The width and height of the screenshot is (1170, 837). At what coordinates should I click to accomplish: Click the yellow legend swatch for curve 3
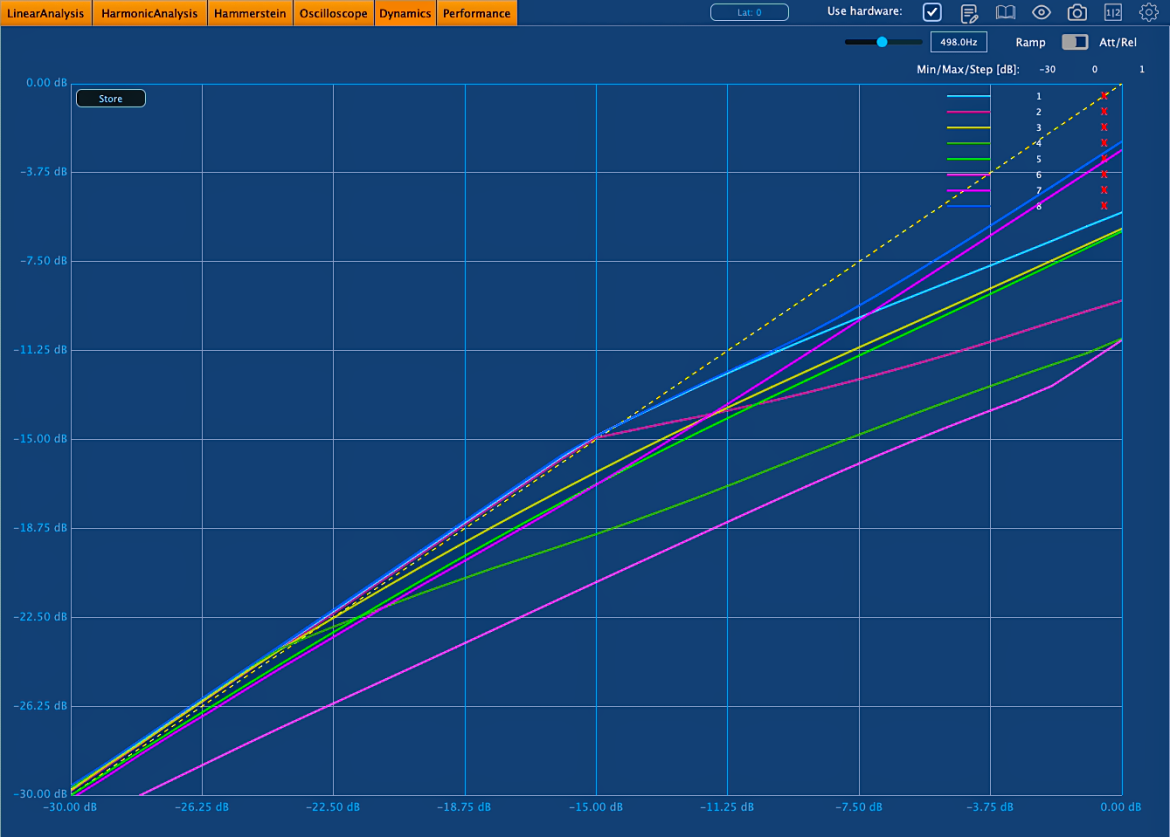pos(969,128)
